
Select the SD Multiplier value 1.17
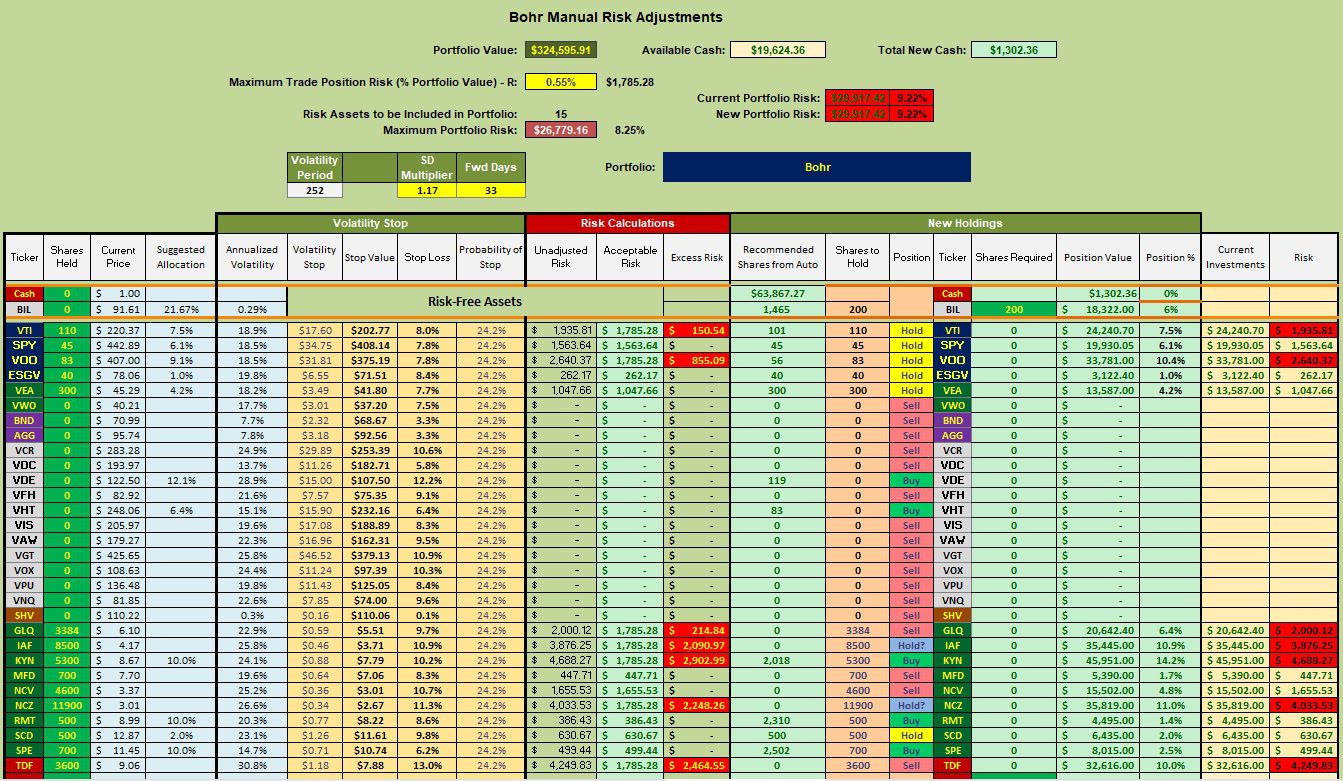[x=427, y=190]
